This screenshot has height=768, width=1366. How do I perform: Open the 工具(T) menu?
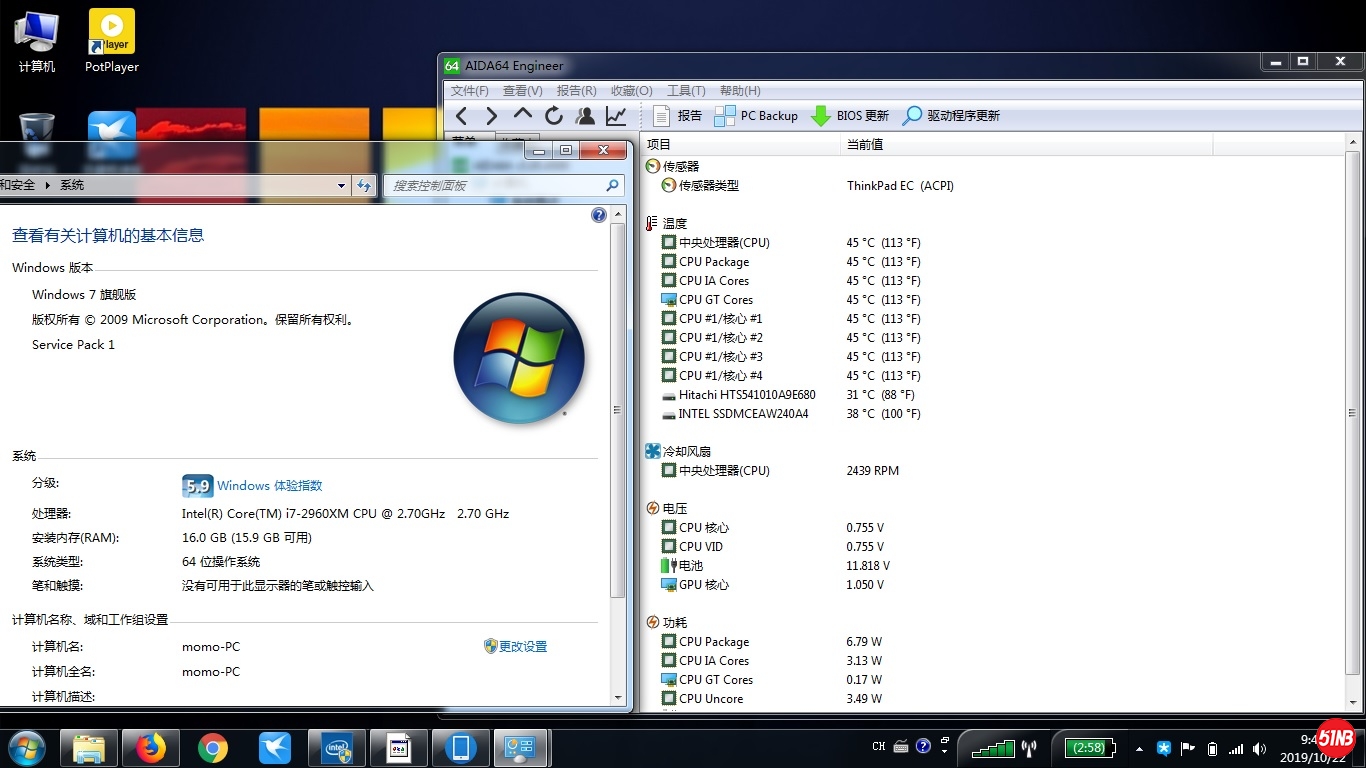click(x=686, y=91)
